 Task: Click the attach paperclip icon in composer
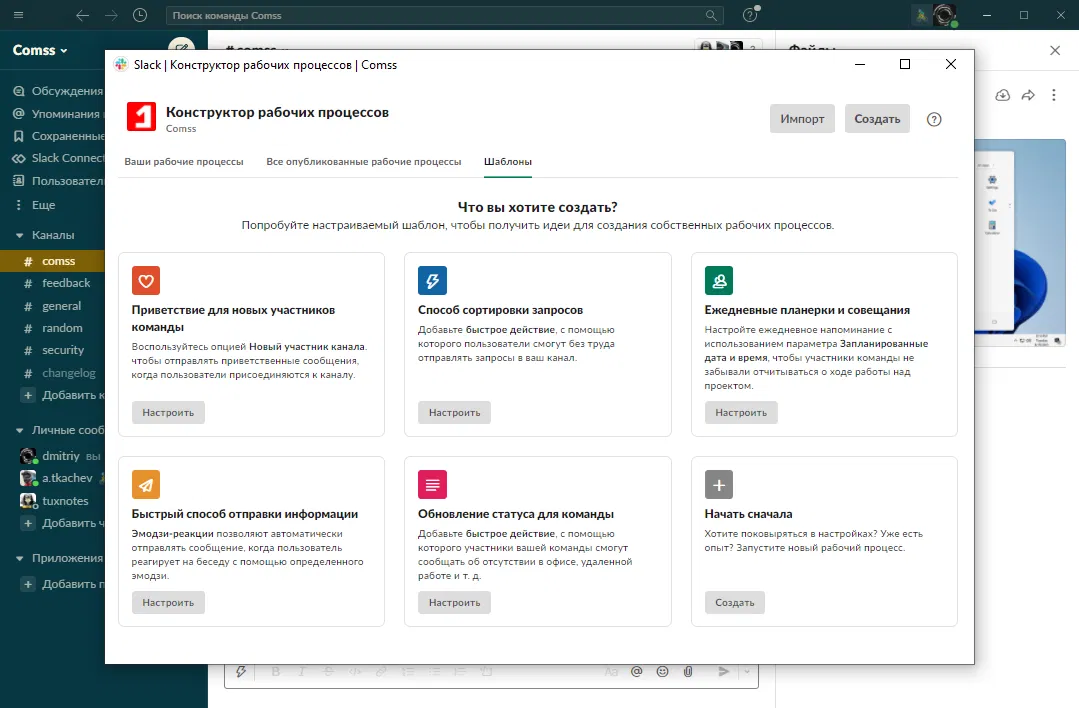click(688, 672)
